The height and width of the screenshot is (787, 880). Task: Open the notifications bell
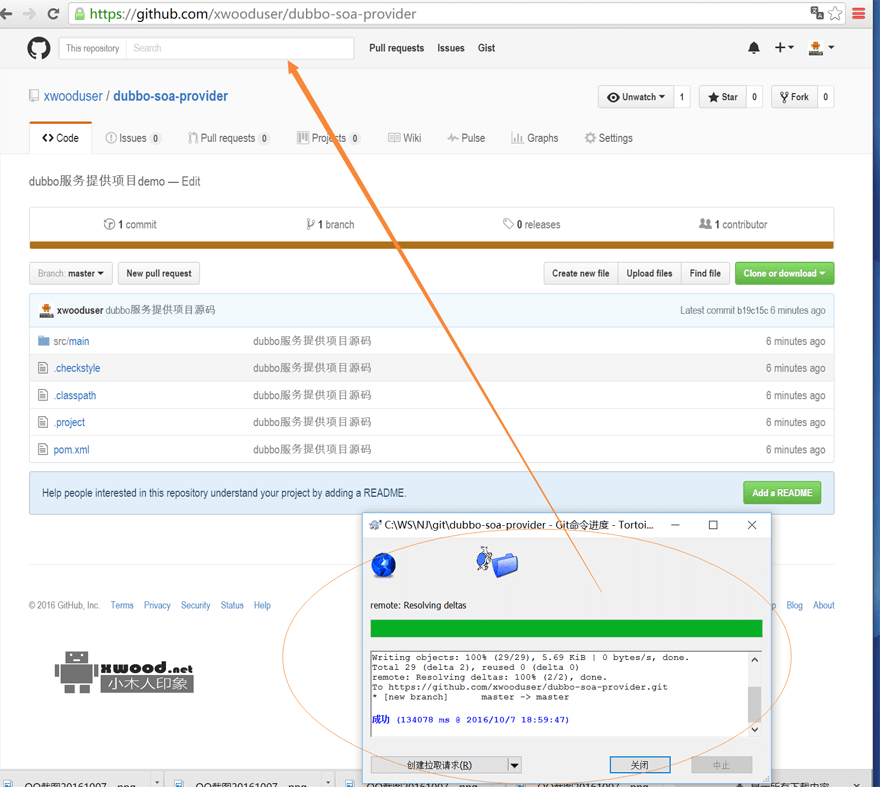(754, 48)
